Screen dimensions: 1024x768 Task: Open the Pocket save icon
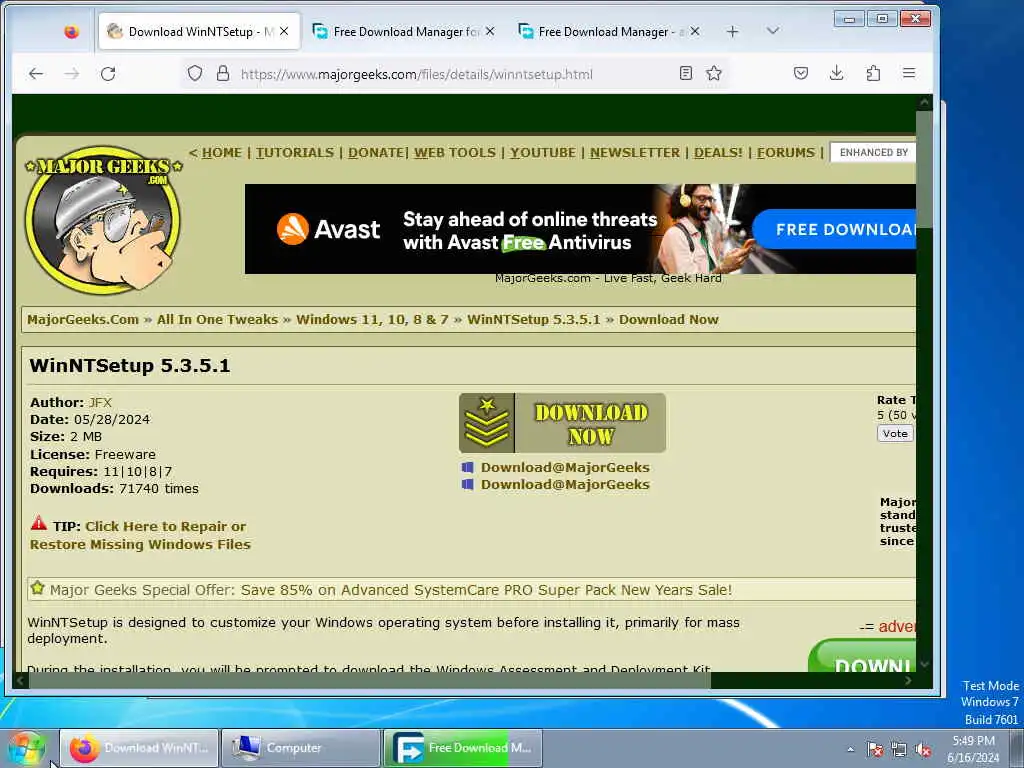pos(801,73)
